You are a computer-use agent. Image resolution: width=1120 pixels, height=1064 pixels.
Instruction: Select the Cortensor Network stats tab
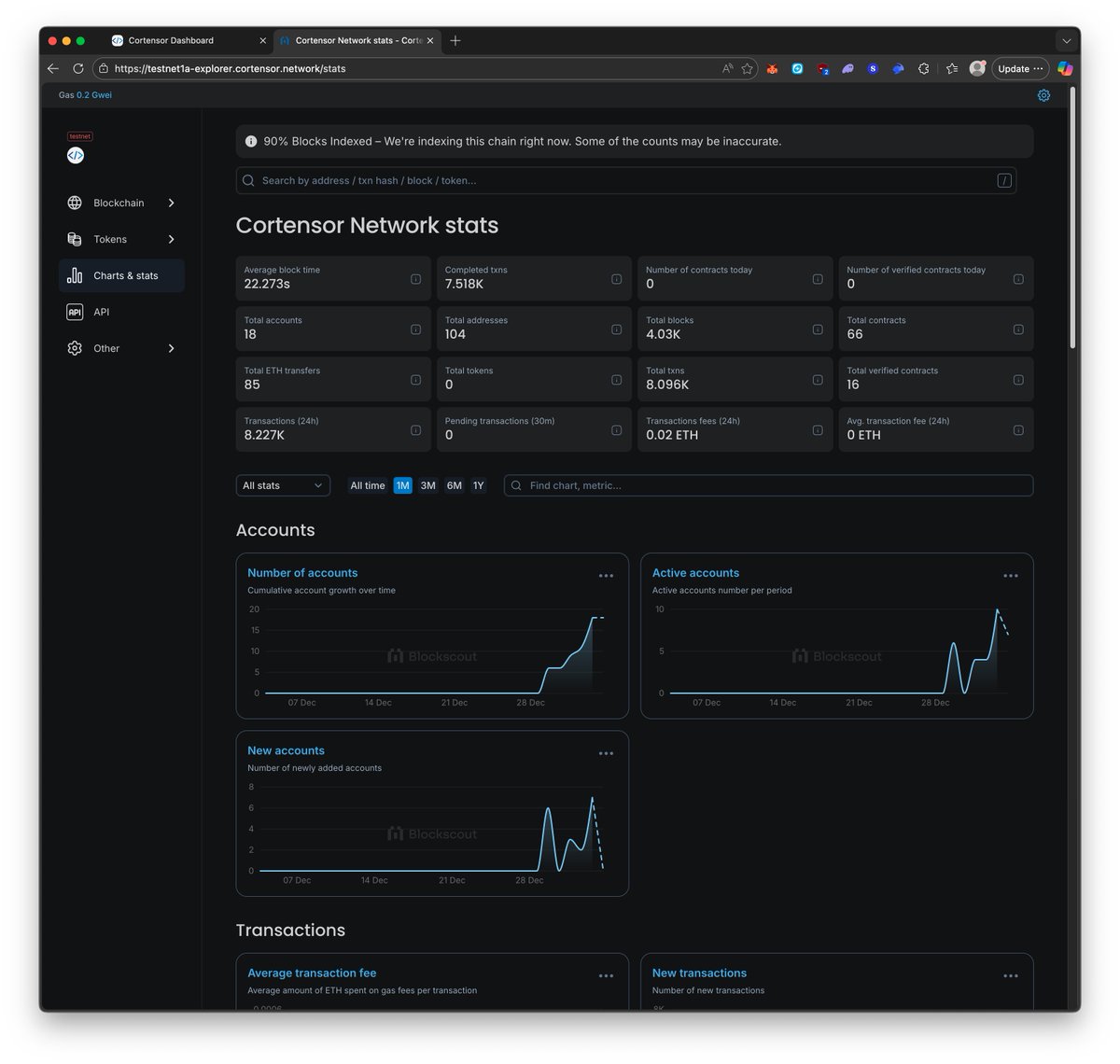[357, 40]
